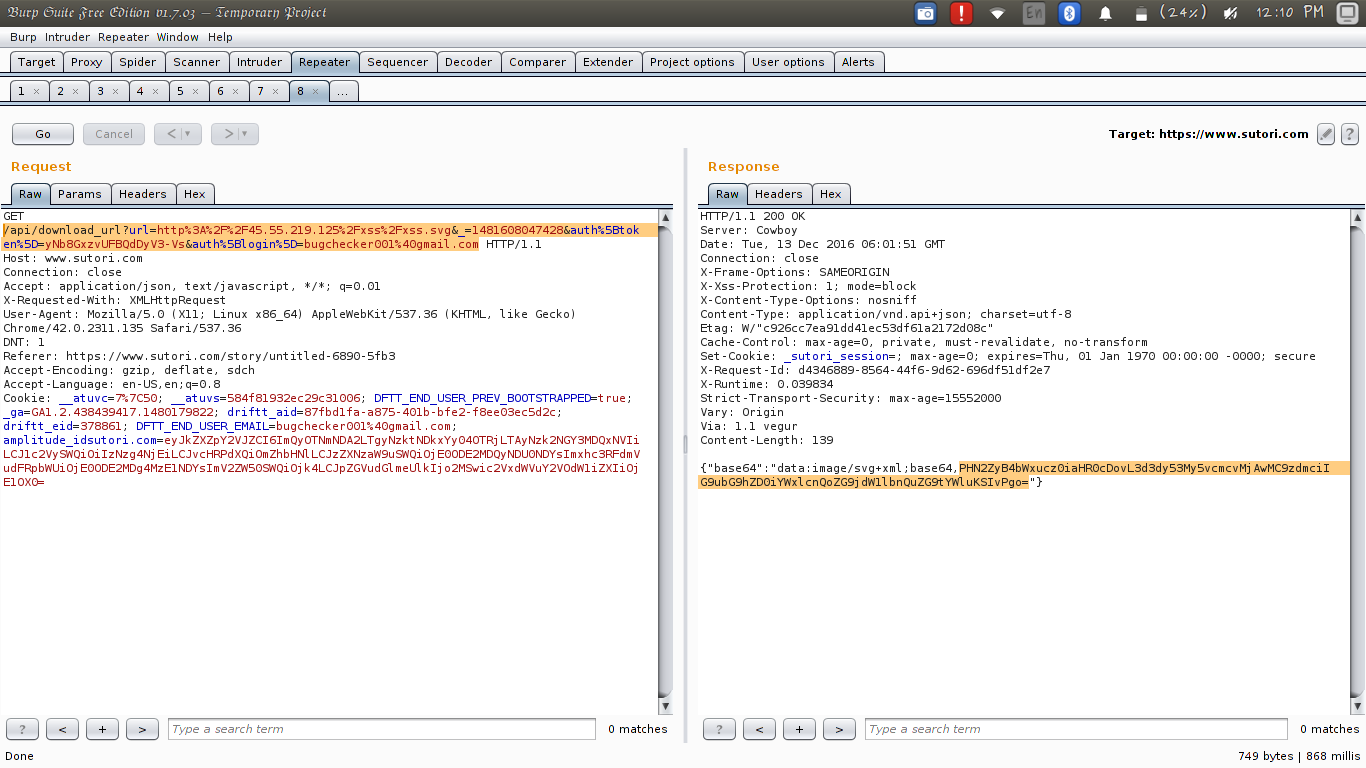Switch to the Extender tab
The height and width of the screenshot is (768, 1366).
608,62
